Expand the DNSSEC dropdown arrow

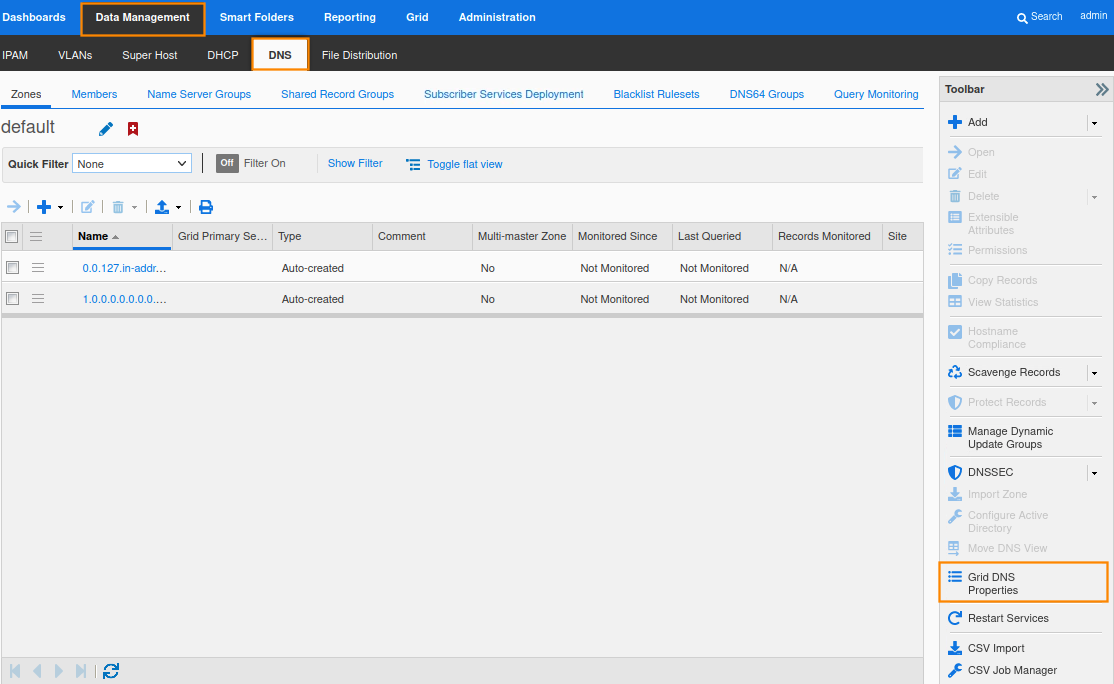[1094, 473]
